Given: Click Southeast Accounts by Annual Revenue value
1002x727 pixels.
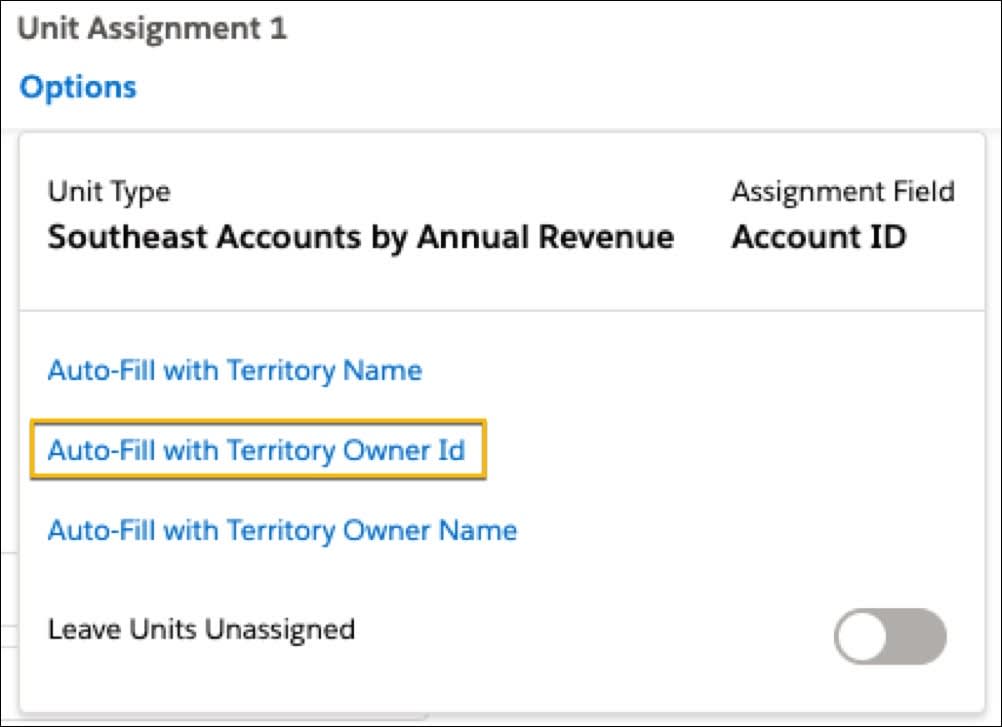Looking at the screenshot, I should click(361, 237).
